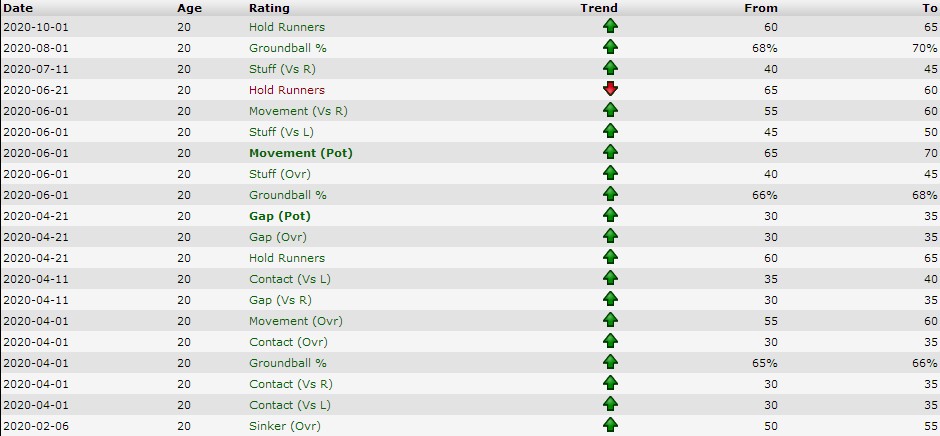Click green up arrow for Movement (Pot)
This screenshot has width=940, height=436.
click(610, 153)
